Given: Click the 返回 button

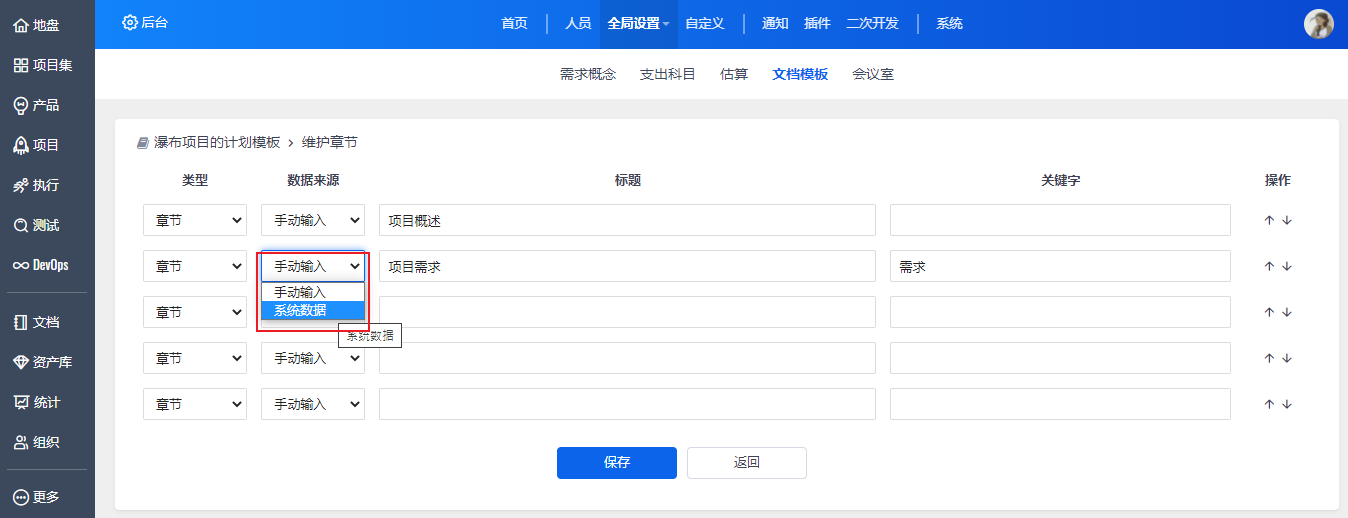Looking at the screenshot, I should tap(747, 463).
